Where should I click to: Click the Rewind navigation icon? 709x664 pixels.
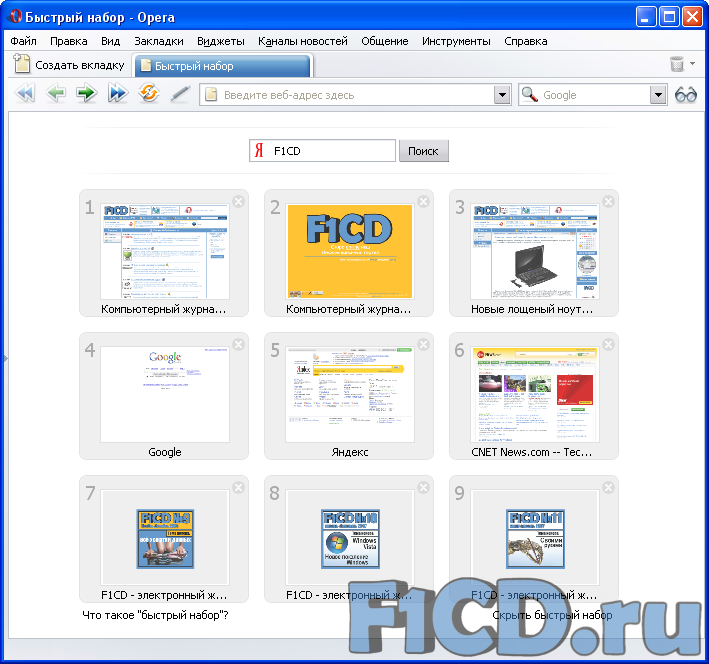click(25, 94)
